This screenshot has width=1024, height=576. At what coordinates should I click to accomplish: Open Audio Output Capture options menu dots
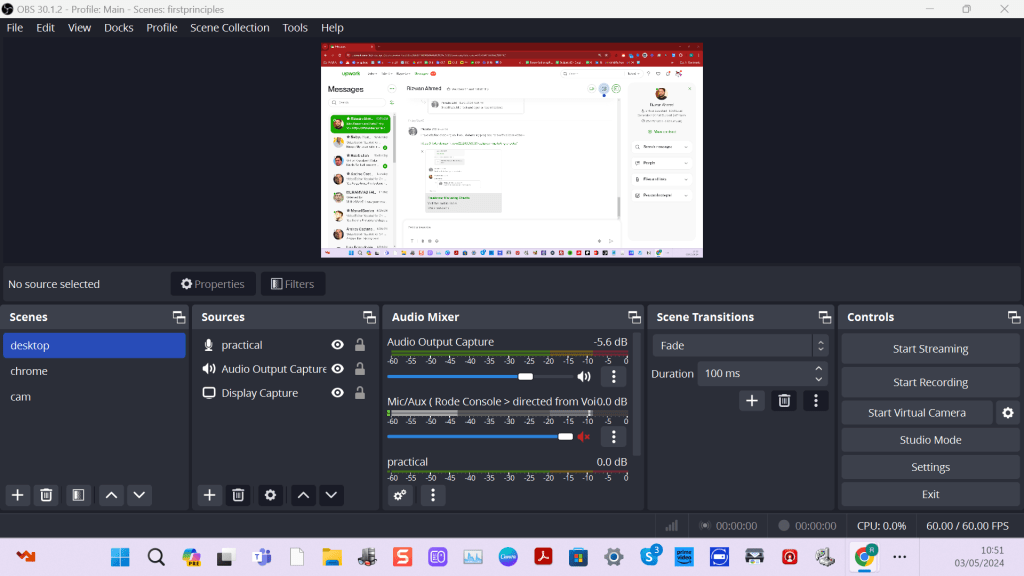pos(613,376)
